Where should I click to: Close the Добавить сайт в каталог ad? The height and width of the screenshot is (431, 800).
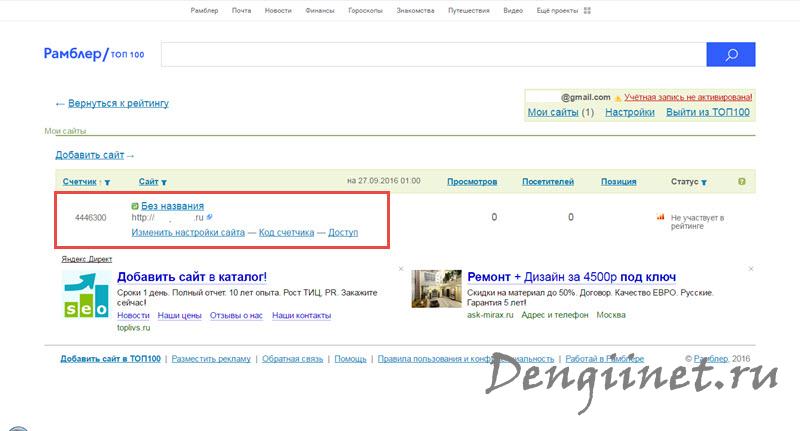(x=401, y=268)
